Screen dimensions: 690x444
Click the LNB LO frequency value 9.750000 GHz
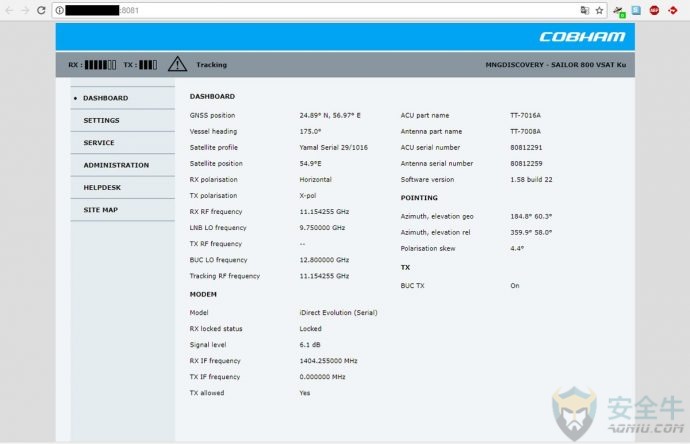click(x=322, y=228)
